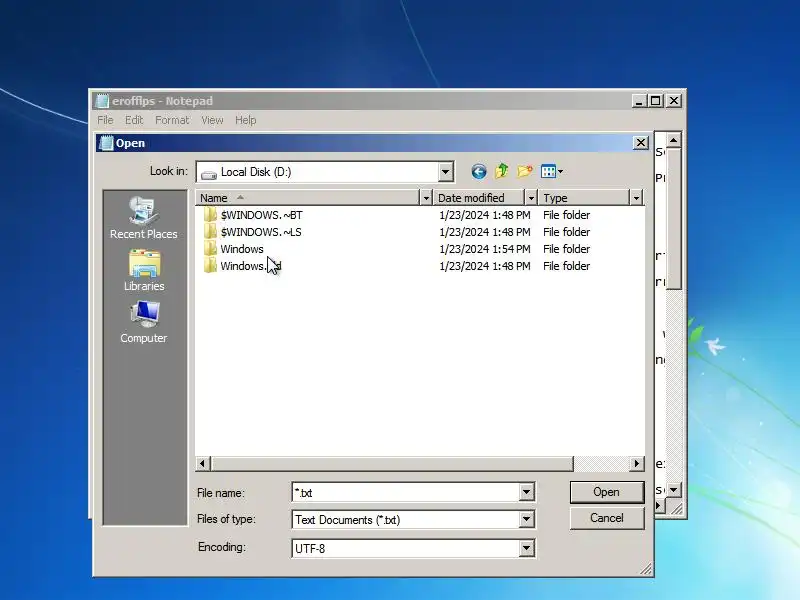Click the Notepad vertical scrollbar thumb
The width and height of the screenshot is (800, 600).
click(673, 219)
